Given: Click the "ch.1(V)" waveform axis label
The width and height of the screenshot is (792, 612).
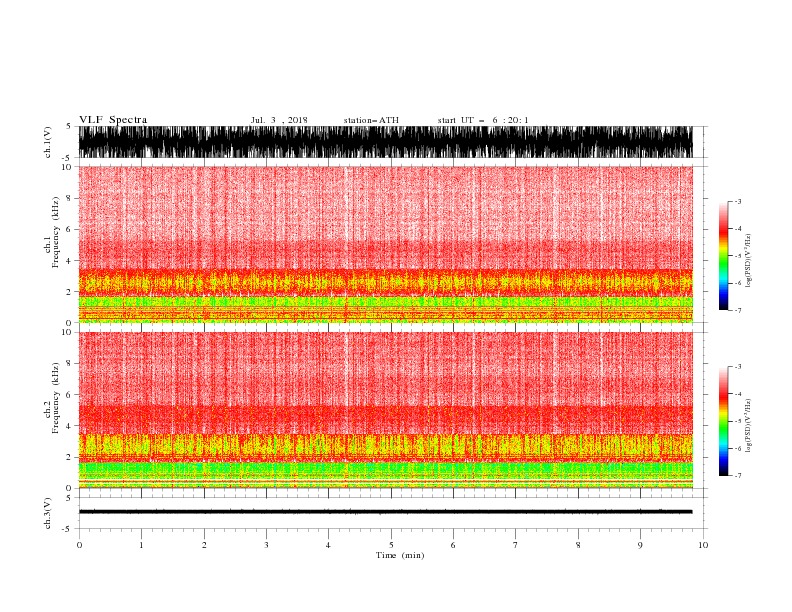Looking at the screenshot, I should click(48, 142).
